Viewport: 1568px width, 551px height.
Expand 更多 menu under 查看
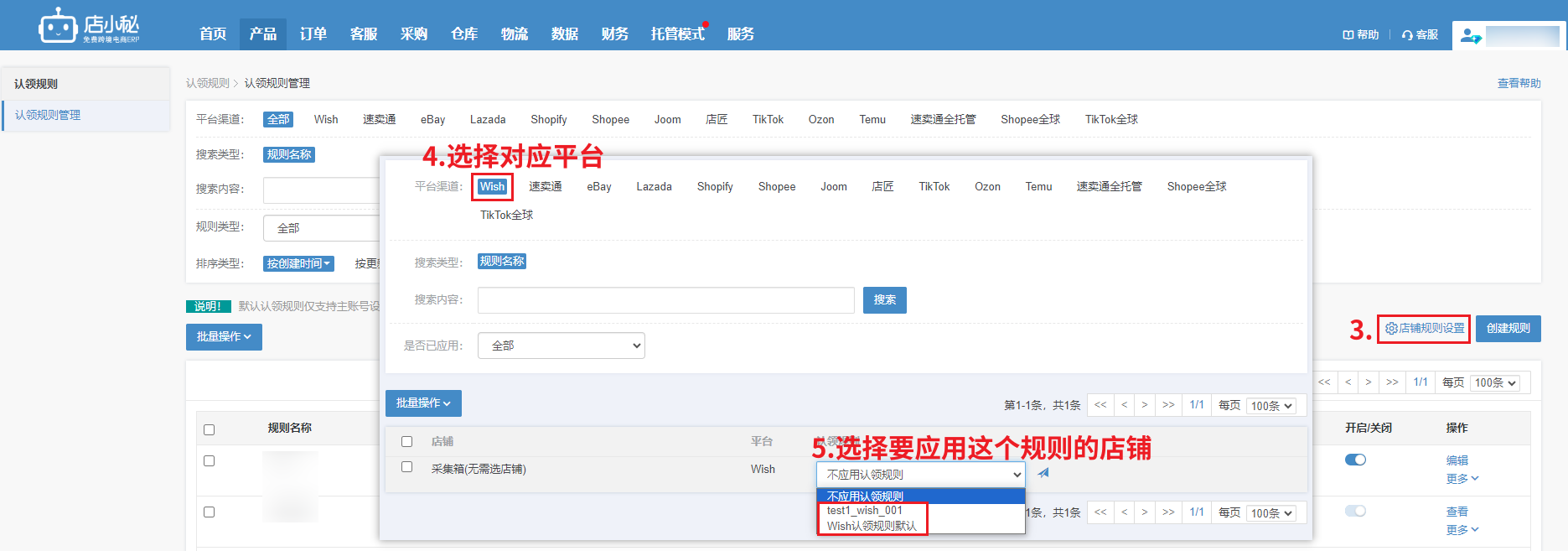pos(1462,530)
